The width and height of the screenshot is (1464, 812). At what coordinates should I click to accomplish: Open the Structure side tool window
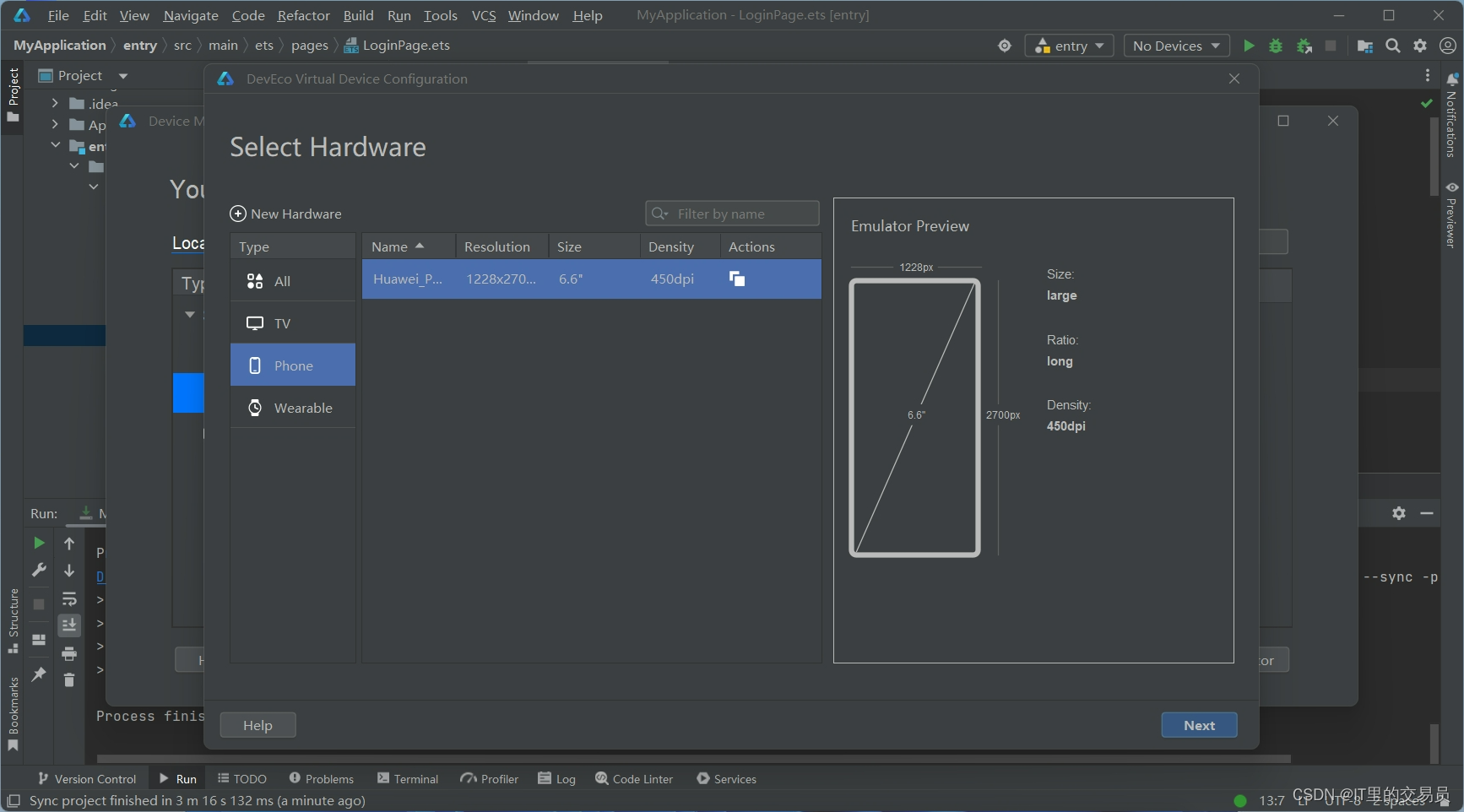[x=13, y=620]
